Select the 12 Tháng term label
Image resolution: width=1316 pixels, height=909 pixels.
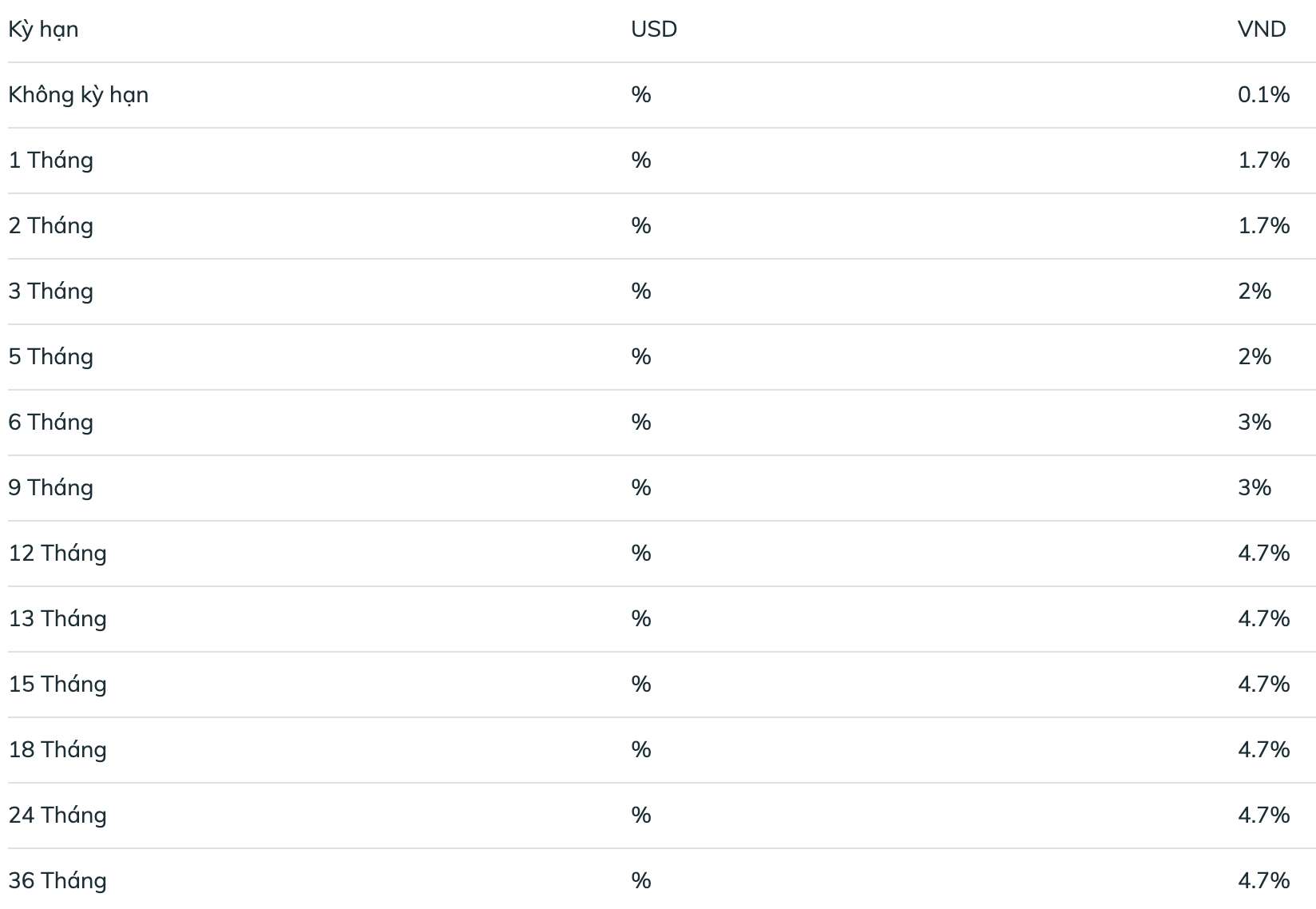(x=57, y=554)
